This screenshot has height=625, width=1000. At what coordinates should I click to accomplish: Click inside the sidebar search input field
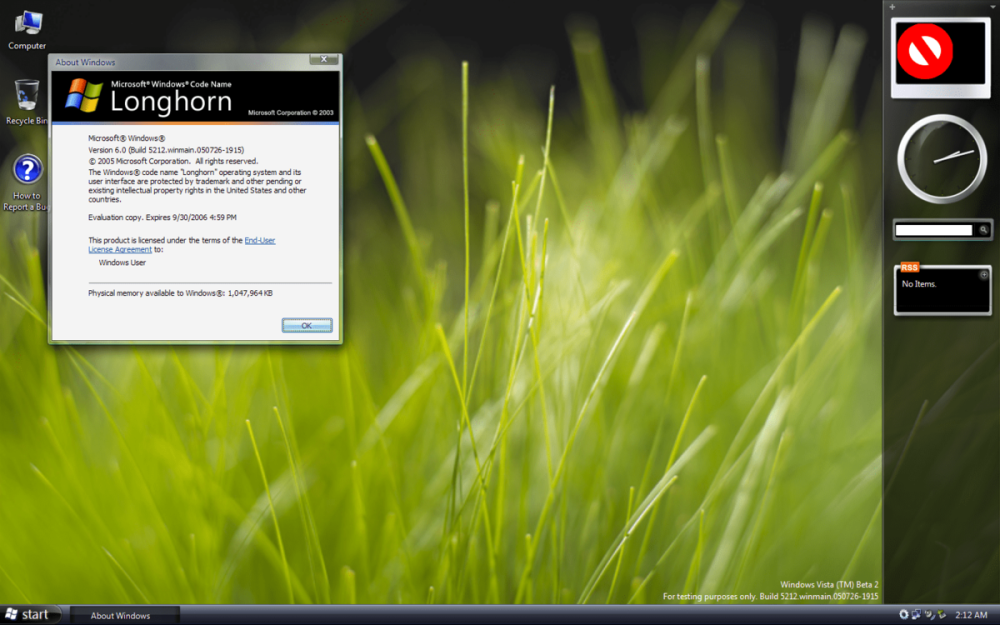tap(937, 230)
